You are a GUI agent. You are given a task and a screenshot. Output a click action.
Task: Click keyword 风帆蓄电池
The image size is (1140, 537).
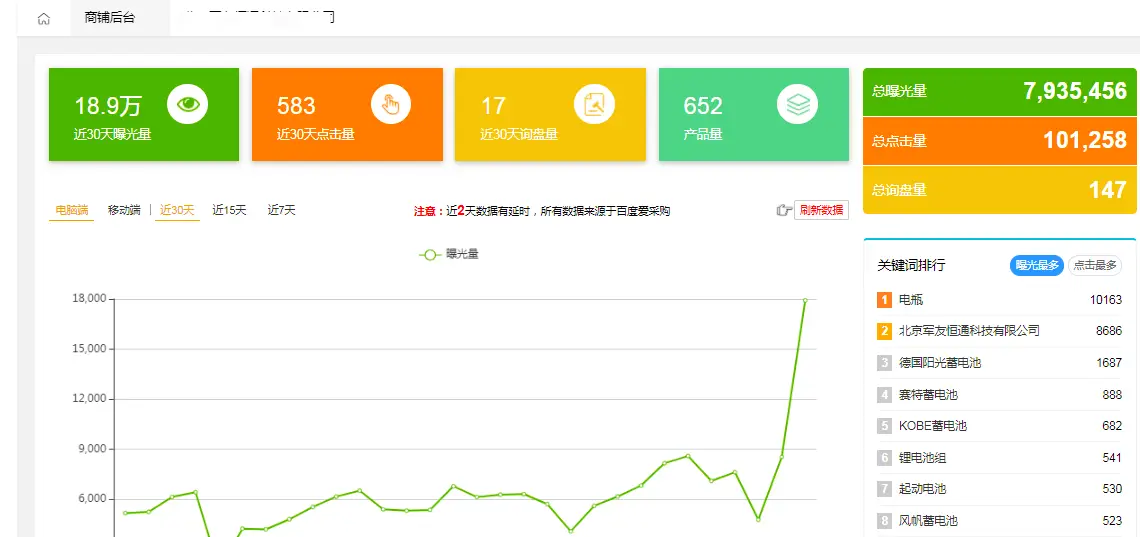[928, 521]
